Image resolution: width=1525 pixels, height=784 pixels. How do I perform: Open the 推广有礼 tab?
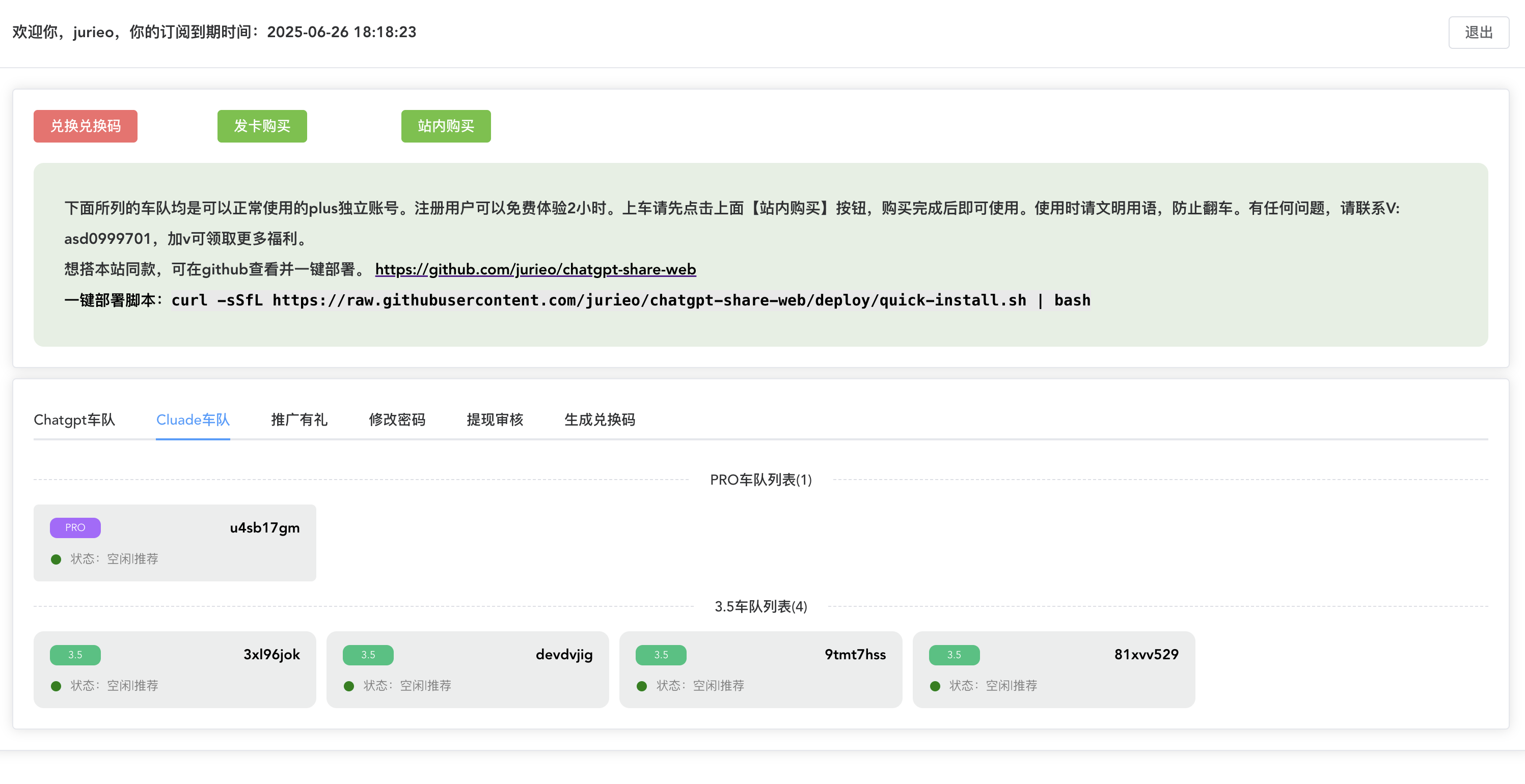(x=299, y=419)
